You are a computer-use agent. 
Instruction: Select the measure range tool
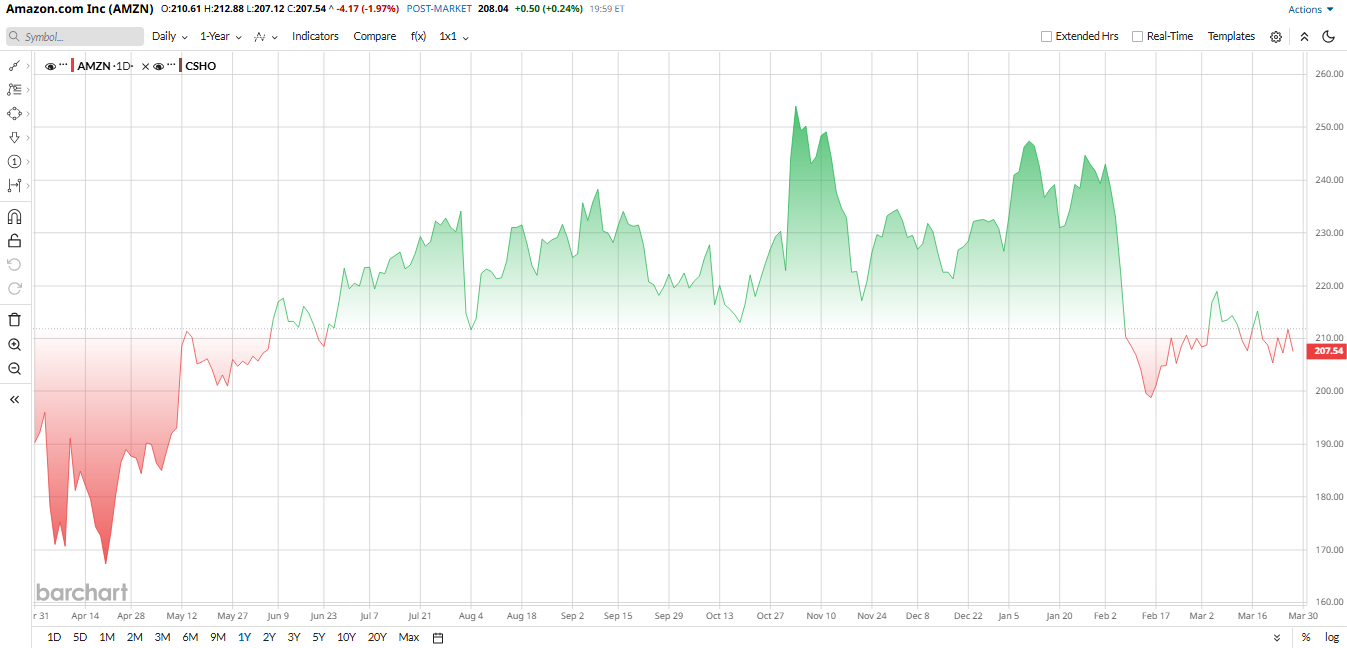coord(14,185)
